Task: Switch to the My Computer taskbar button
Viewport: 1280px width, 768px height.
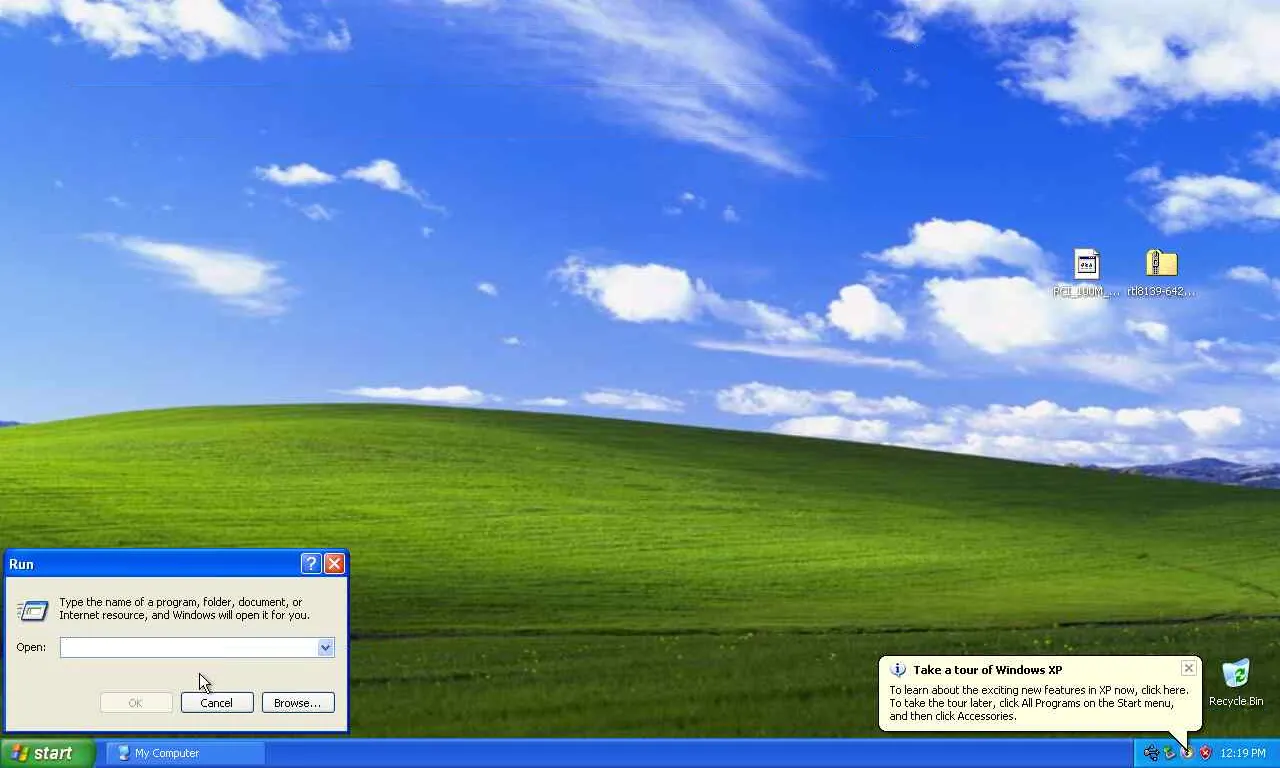Action: pos(187,753)
